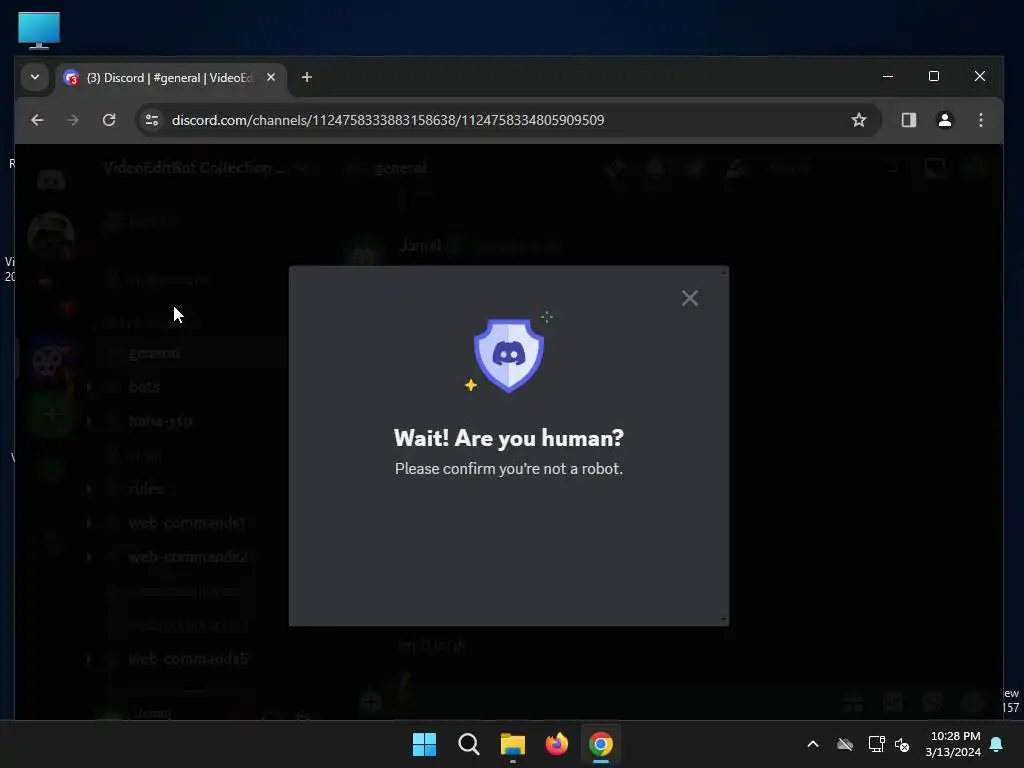Image resolution: width=1024 pixels, height=768 pixels.
Task: Click the muted volume tray icon
Action: (x=902, y=744)
